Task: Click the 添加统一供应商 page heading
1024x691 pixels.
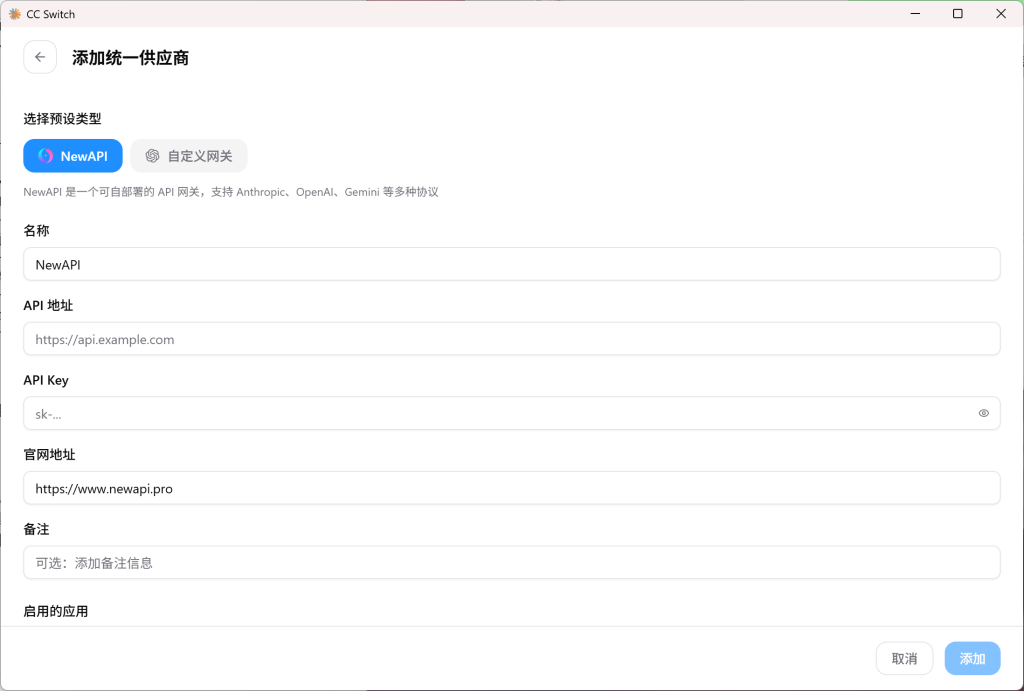Action: coord(131,57)
